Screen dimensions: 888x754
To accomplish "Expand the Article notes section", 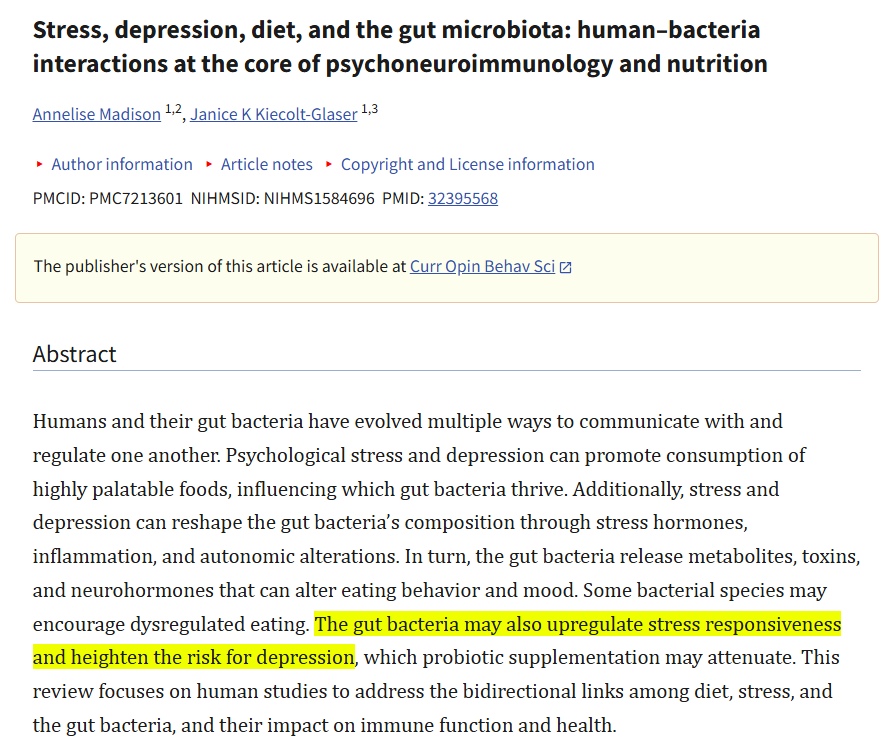I will (266, 165).
